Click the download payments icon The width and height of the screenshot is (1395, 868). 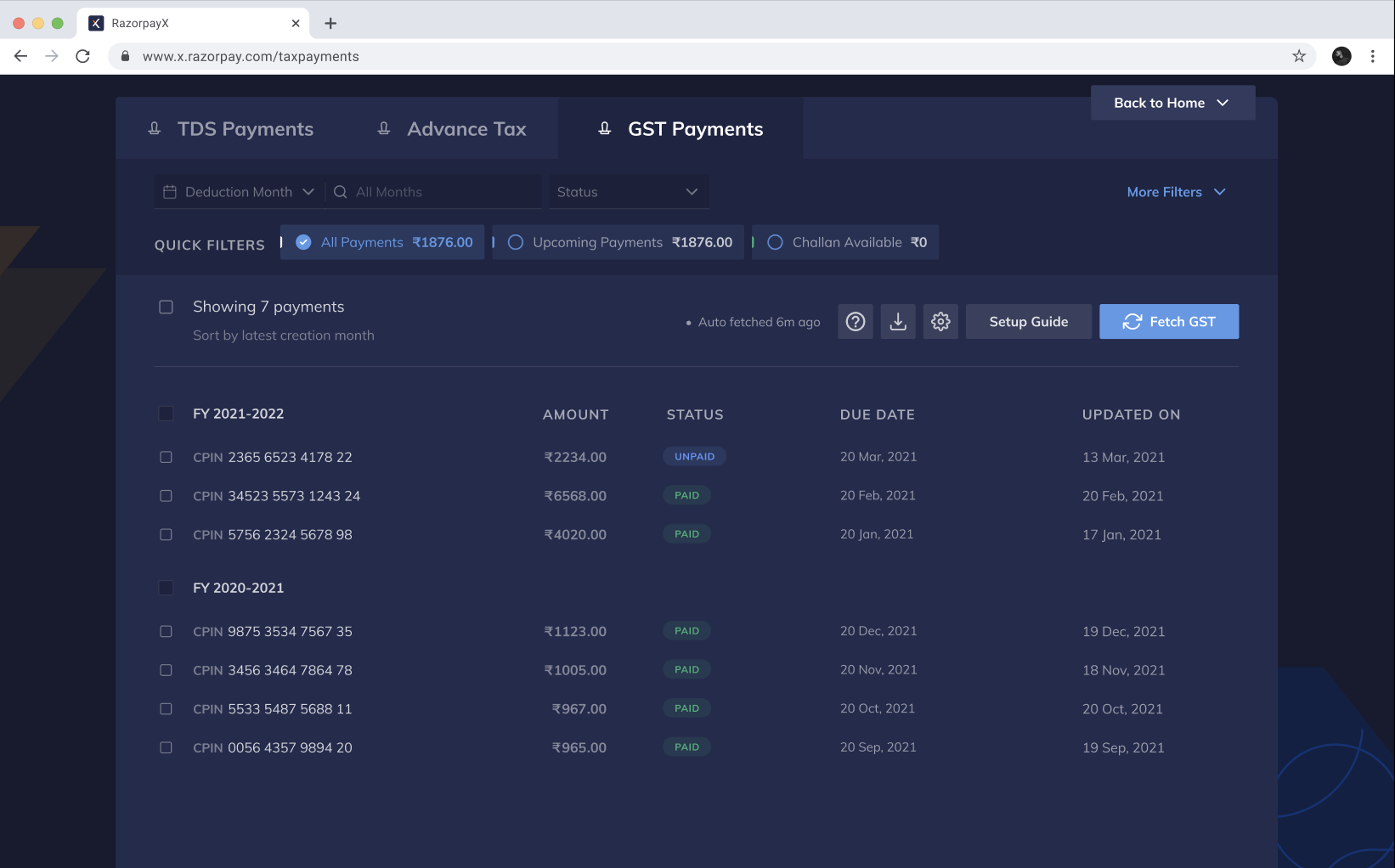pyautogui.click(x=898, y=322)
